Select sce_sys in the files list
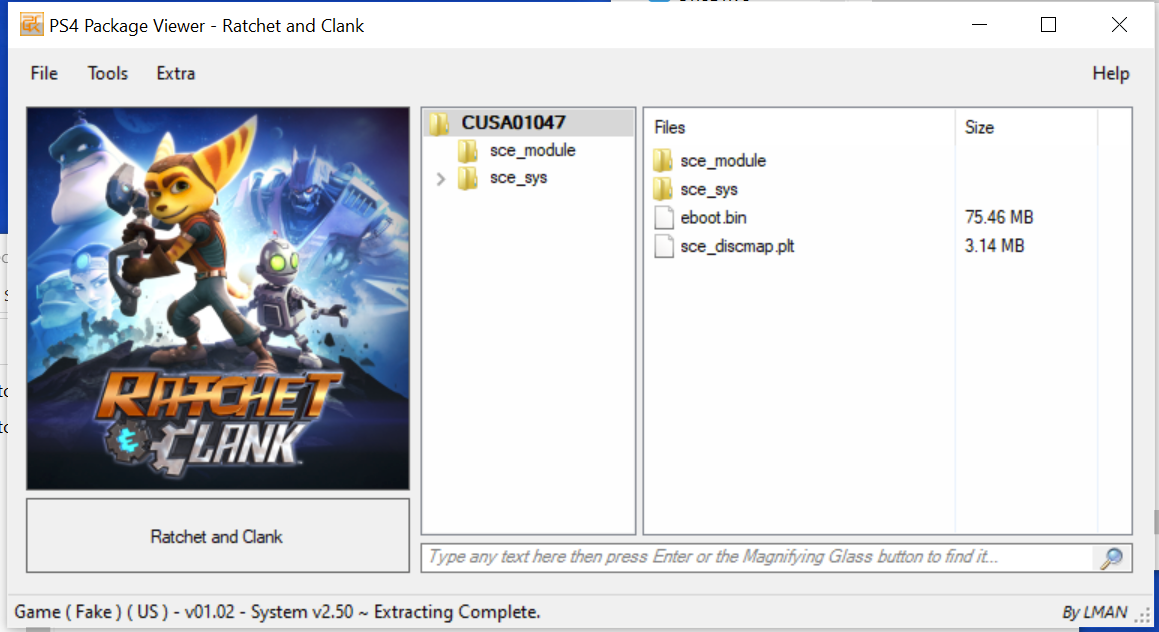 tap(709, 189)
